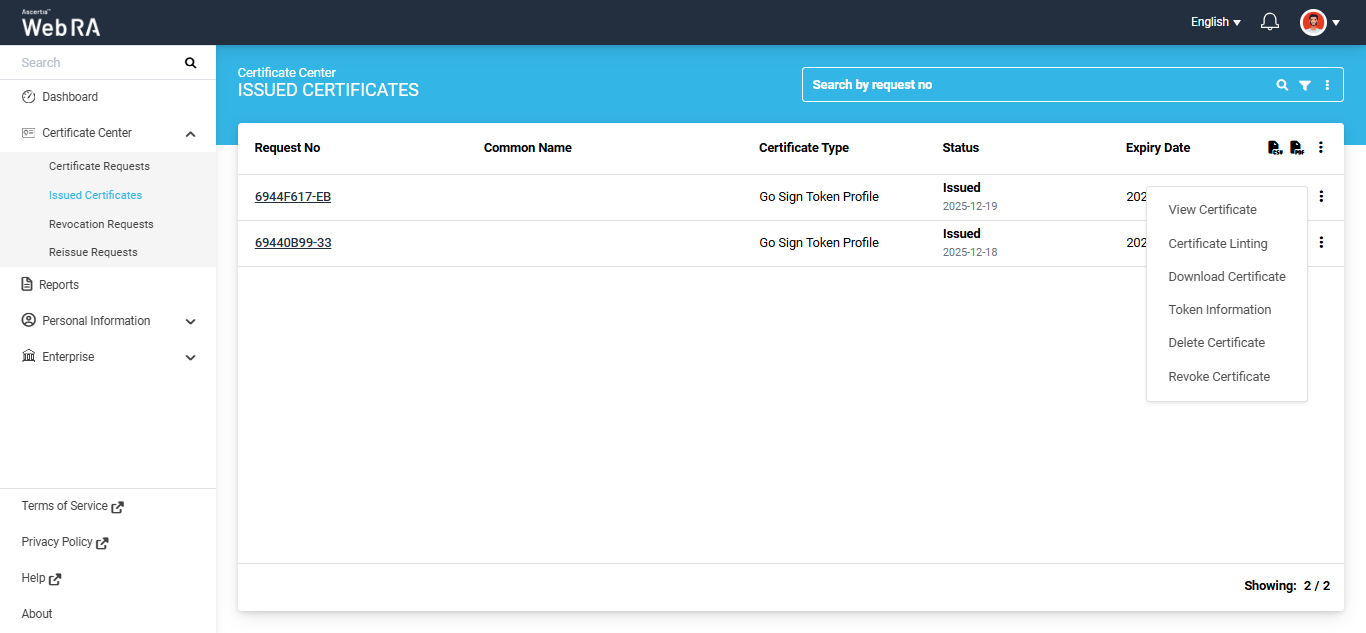1366x633 pixels.
Task: Open the notifications bell
Action: tap(1270, 22)
